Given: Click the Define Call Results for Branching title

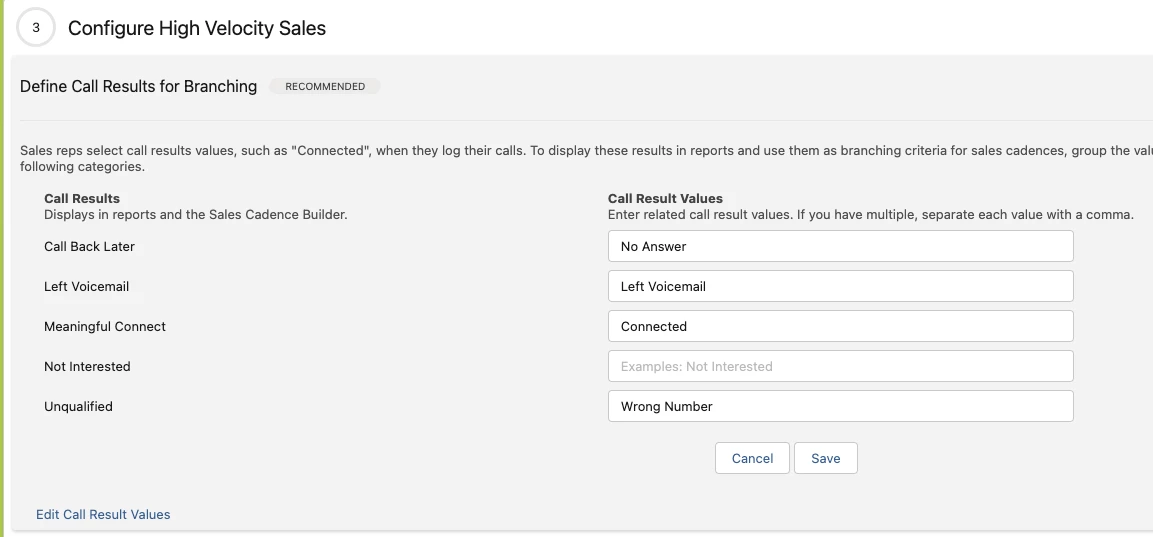Looking at the screenshot, I should tap(138, 87).
